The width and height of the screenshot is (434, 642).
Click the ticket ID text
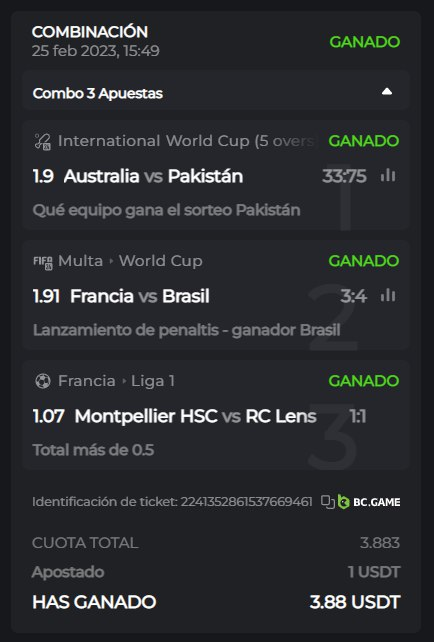172,502
